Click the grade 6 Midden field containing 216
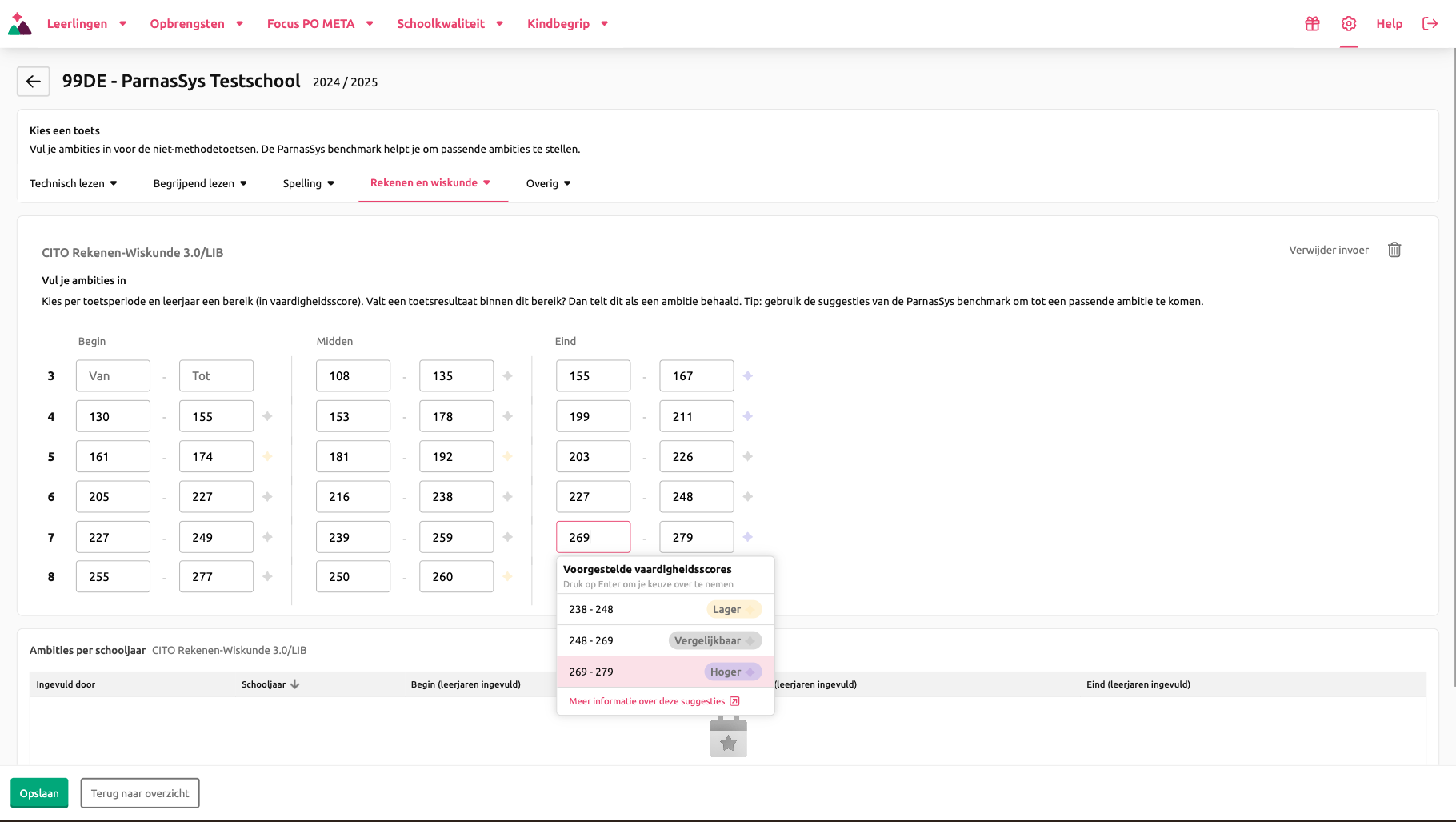The image size is (1456, 822). (x=353, y=497)
